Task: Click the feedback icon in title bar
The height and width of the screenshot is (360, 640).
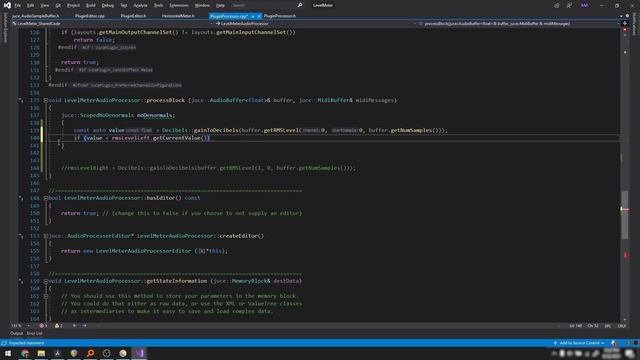Action: pos(569,5)
